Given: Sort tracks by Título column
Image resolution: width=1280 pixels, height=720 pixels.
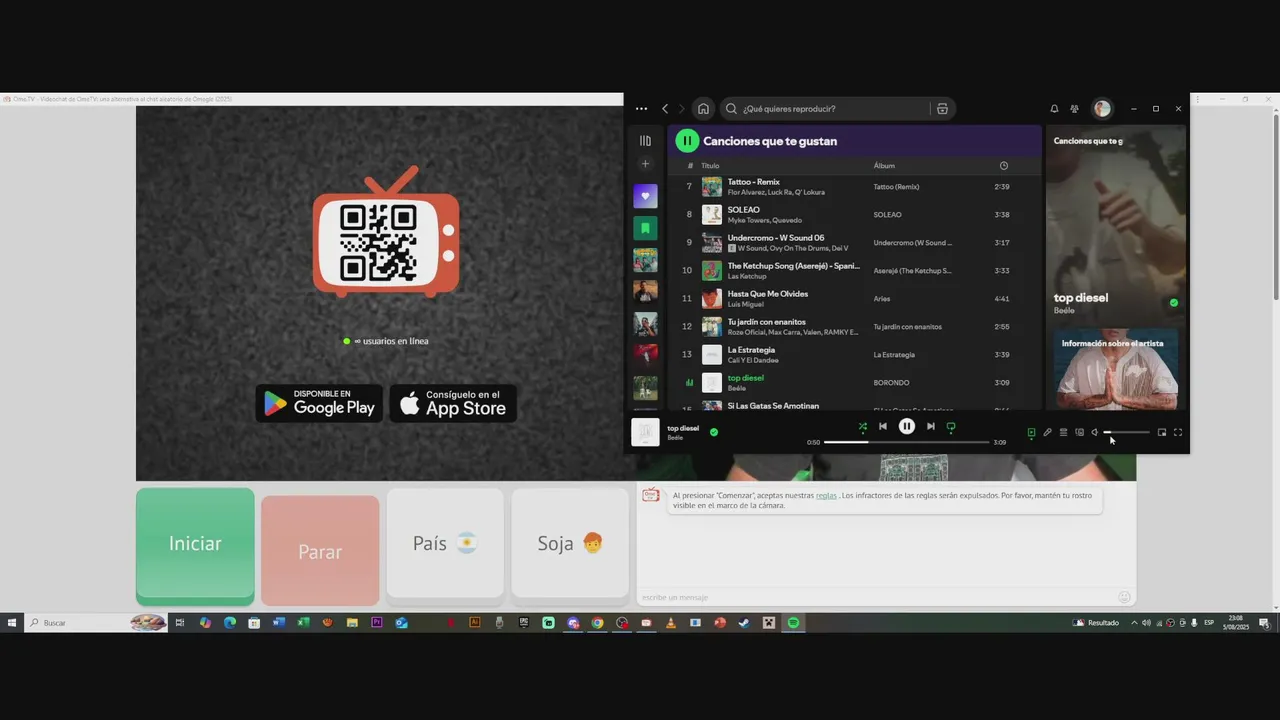Looking at the screenshot, I should [710, 166].
